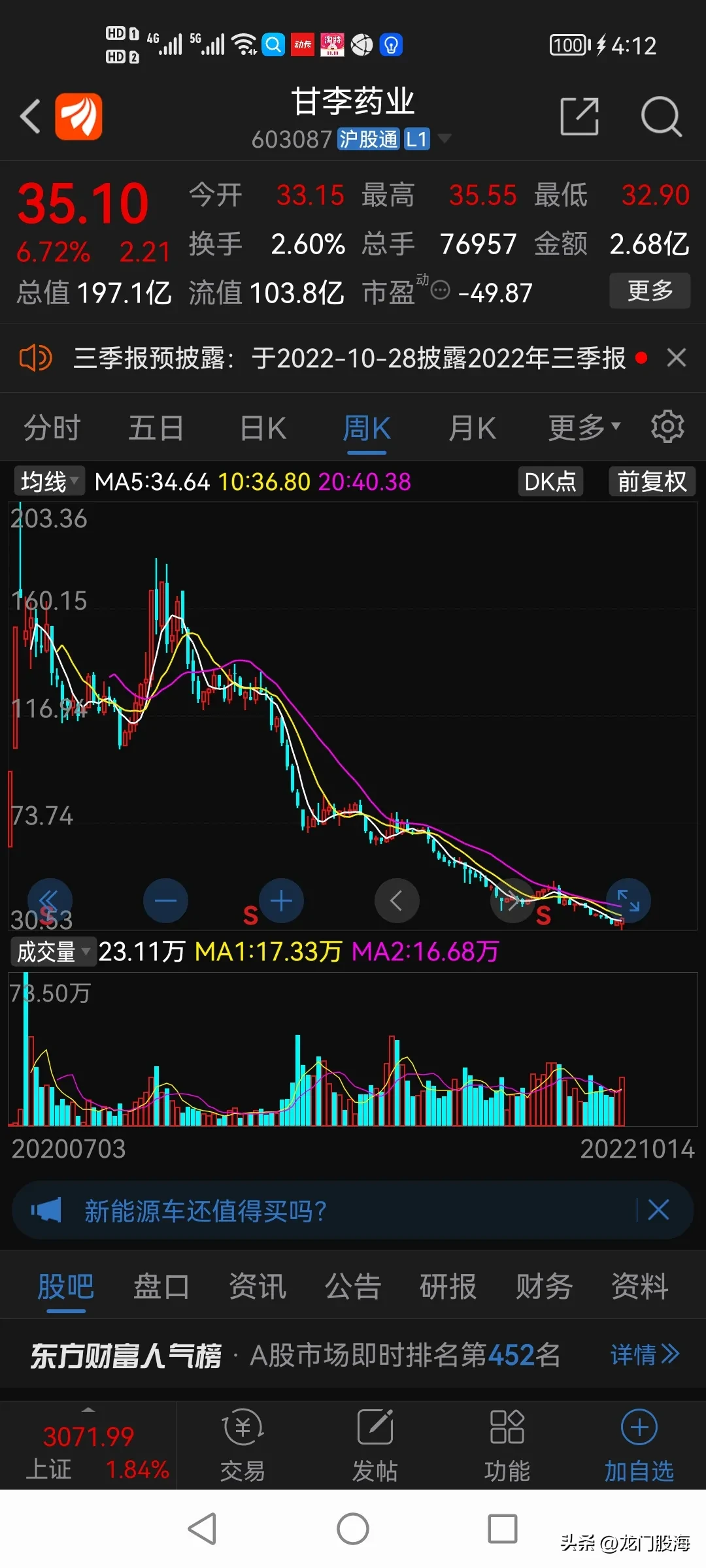
Task: Switch to 月K chart tab
Action: click(472, 429)
